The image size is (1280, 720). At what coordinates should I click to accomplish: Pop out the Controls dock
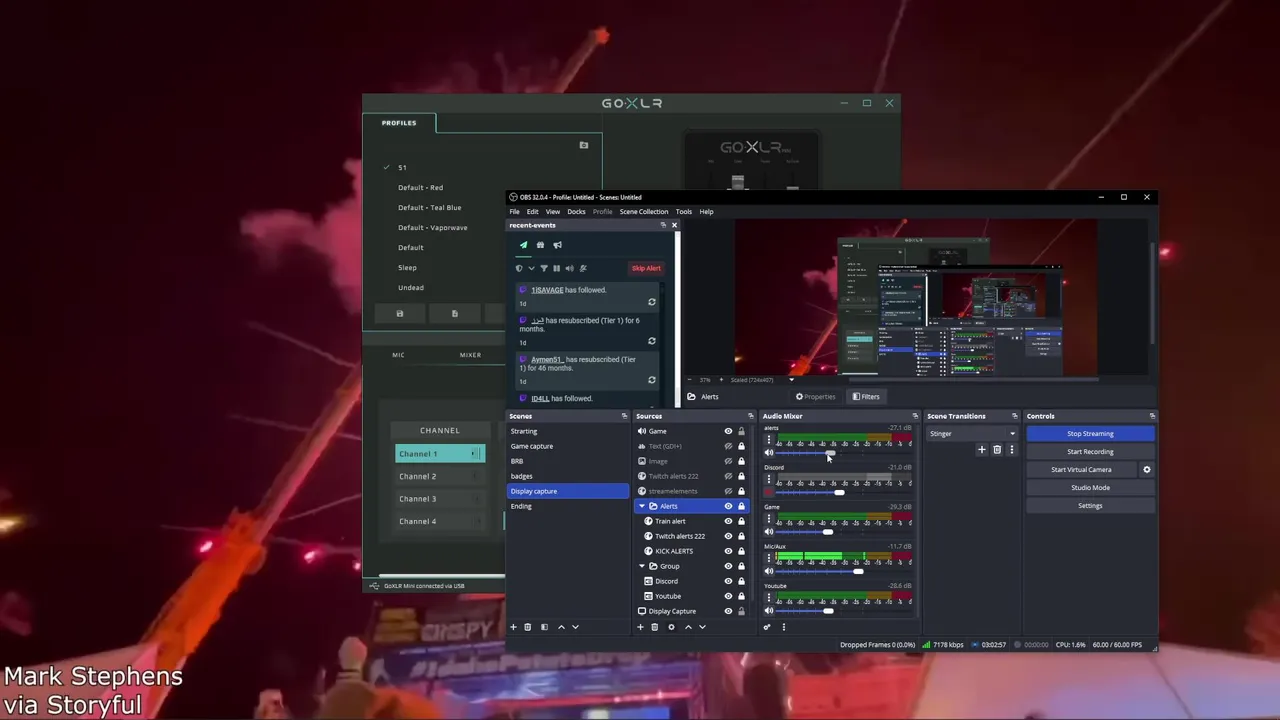[x=1152, y=416]
